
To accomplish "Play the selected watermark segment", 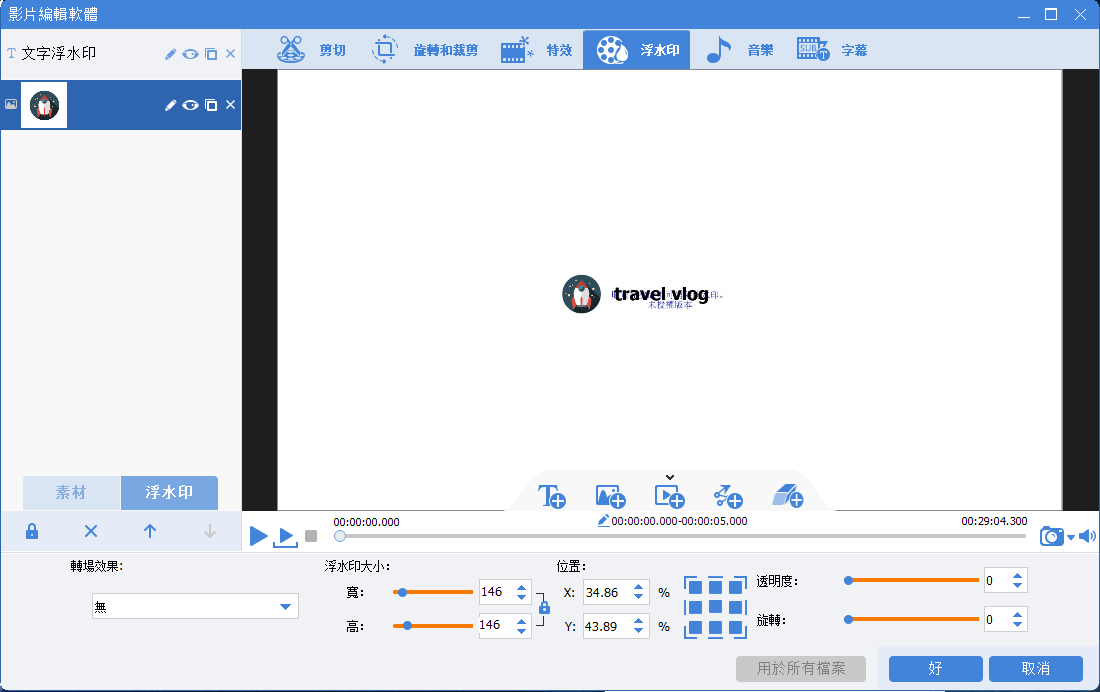I will click(286, 537).
